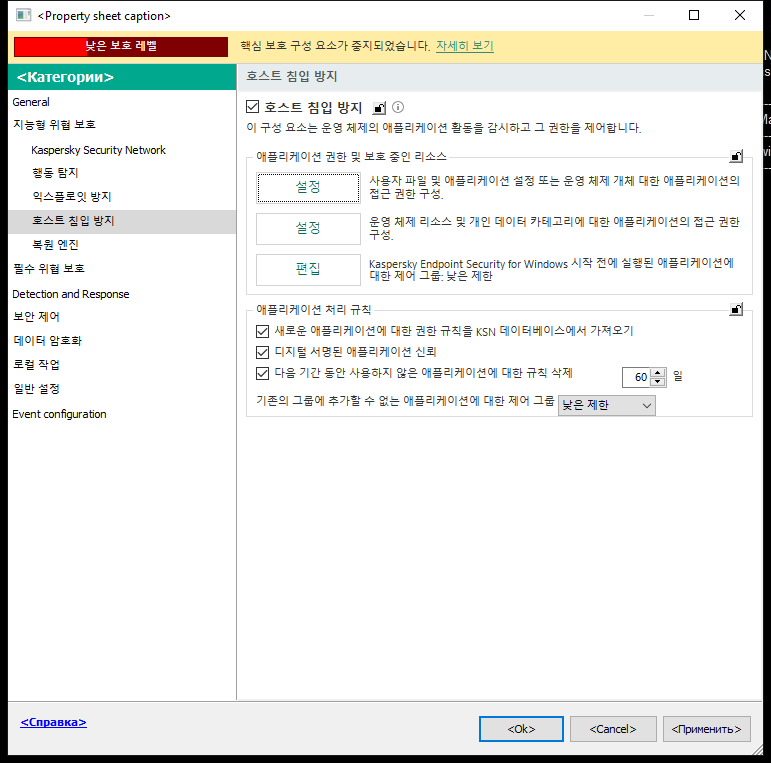
Task: Click first 설정 button for application access rights
Action: click(x=308, y=188)
